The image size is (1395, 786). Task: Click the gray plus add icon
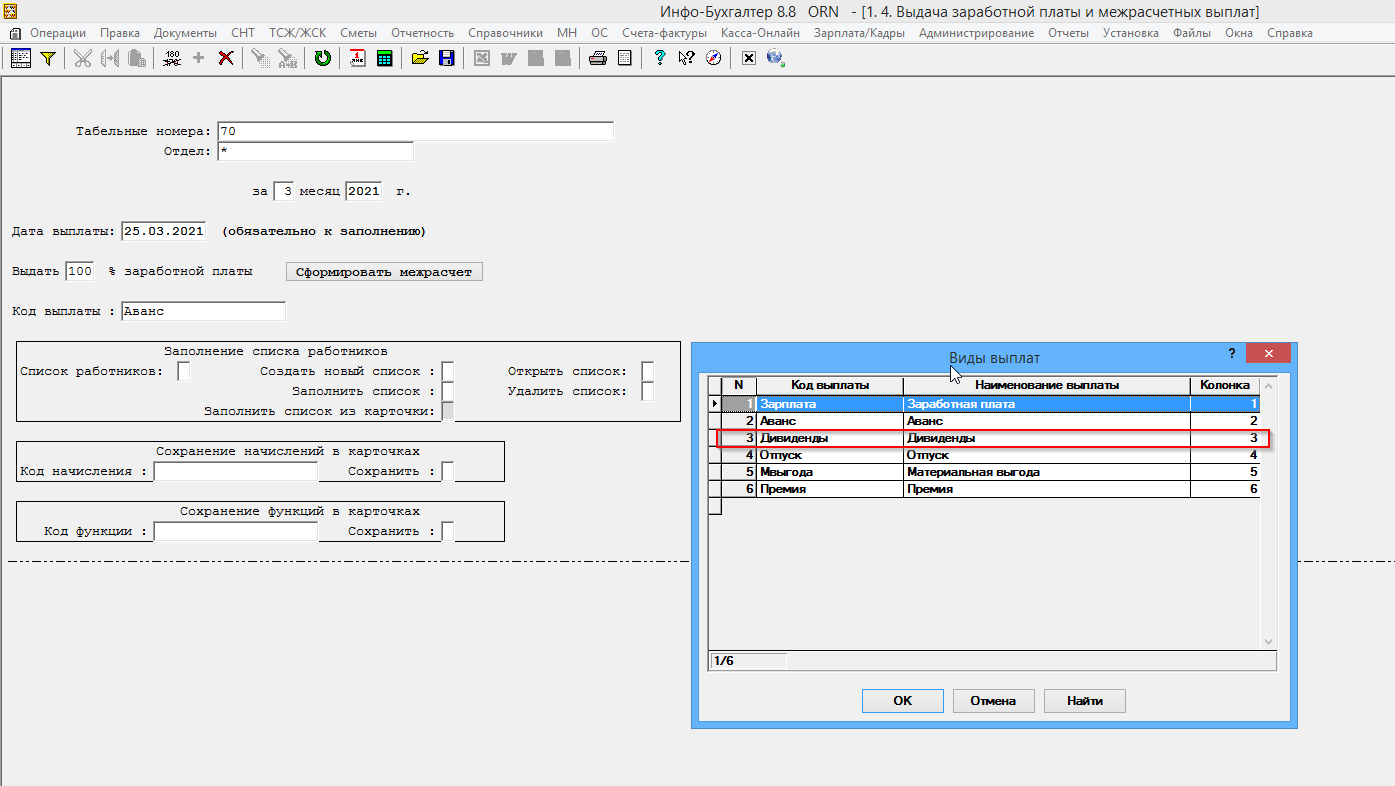[198, 58]
